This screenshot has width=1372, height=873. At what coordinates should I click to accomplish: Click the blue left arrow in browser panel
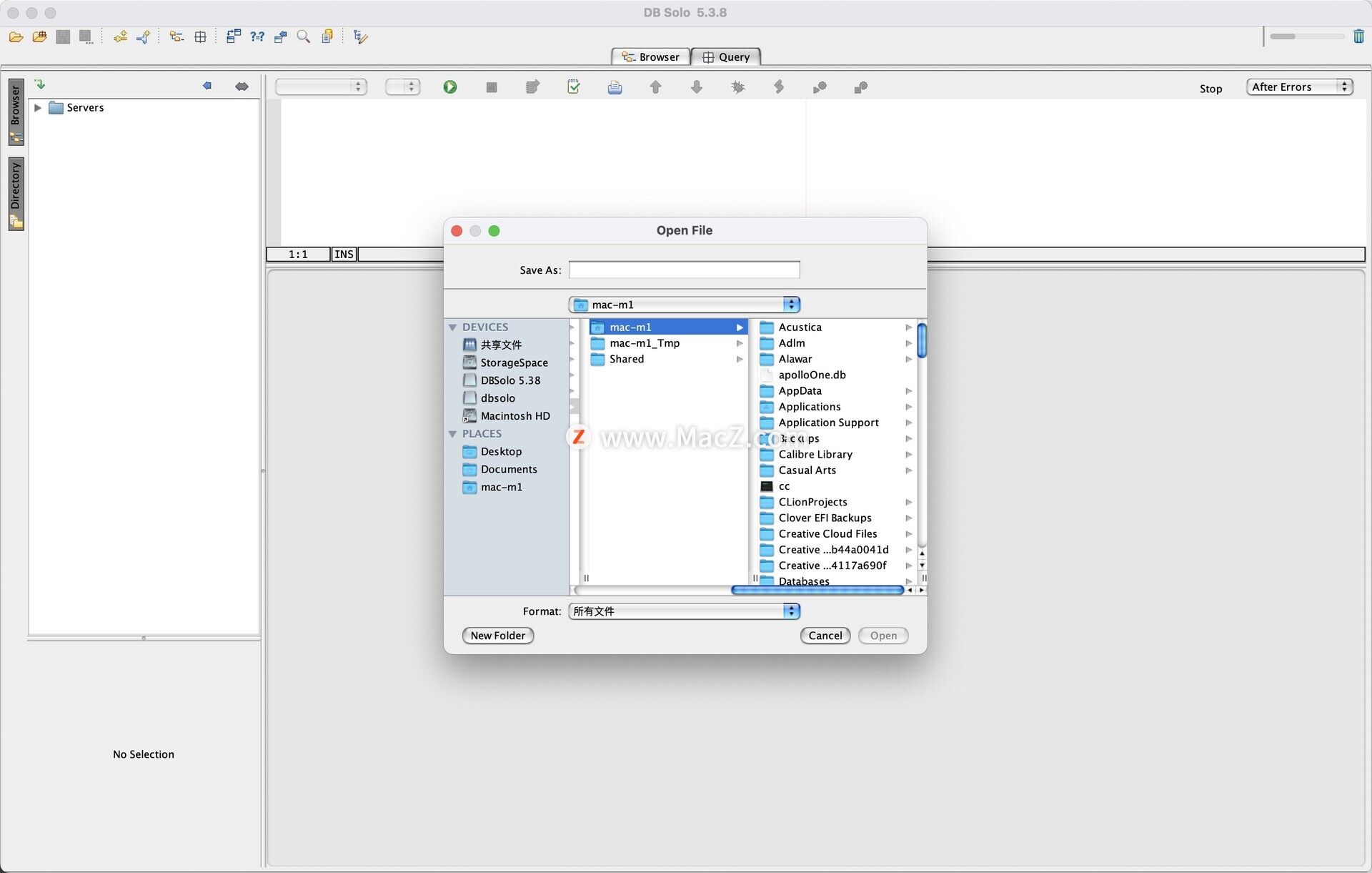pos(207,86)
